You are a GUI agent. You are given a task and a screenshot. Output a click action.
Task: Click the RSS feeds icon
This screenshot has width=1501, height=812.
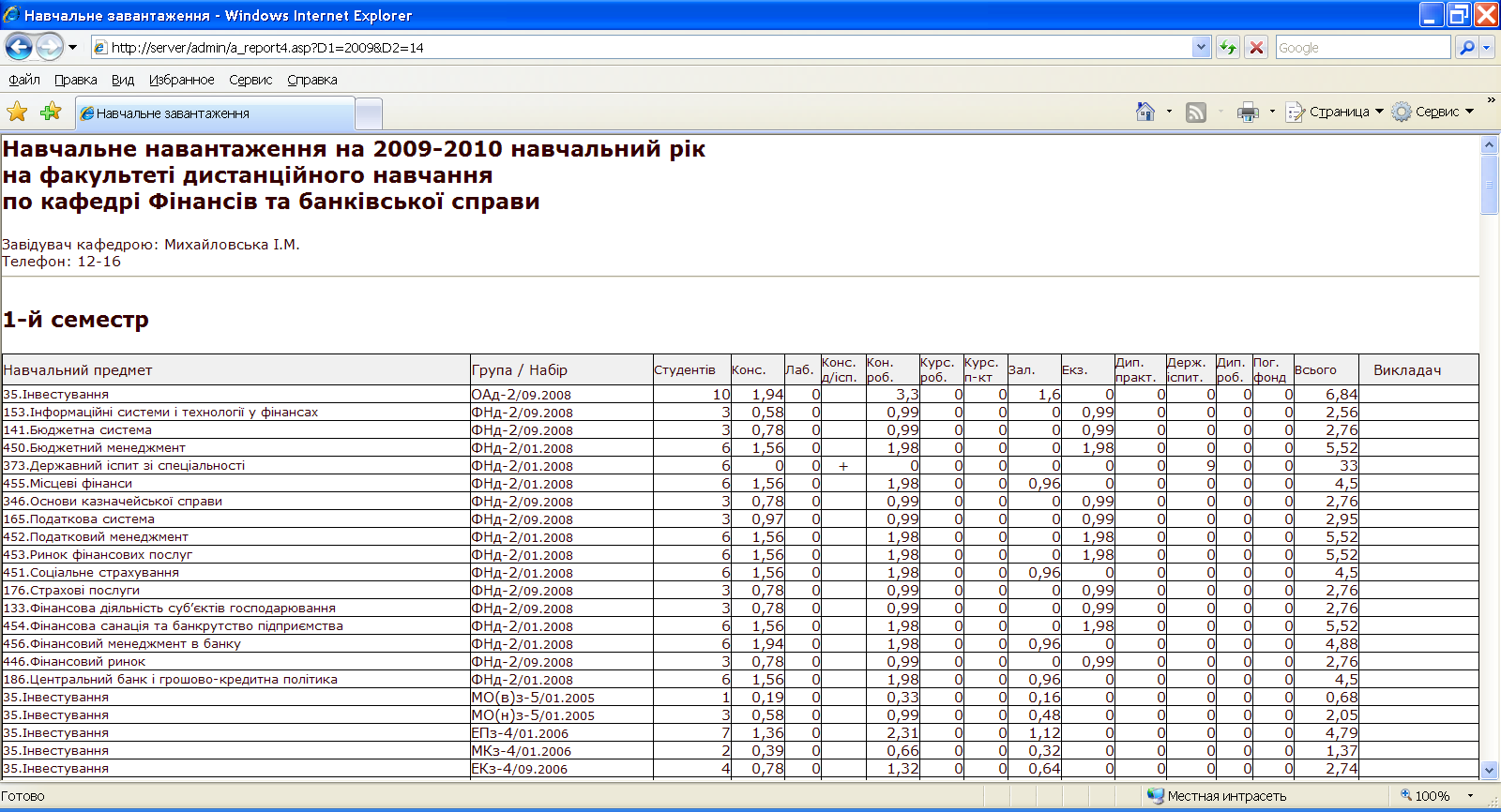point(1195,113)
